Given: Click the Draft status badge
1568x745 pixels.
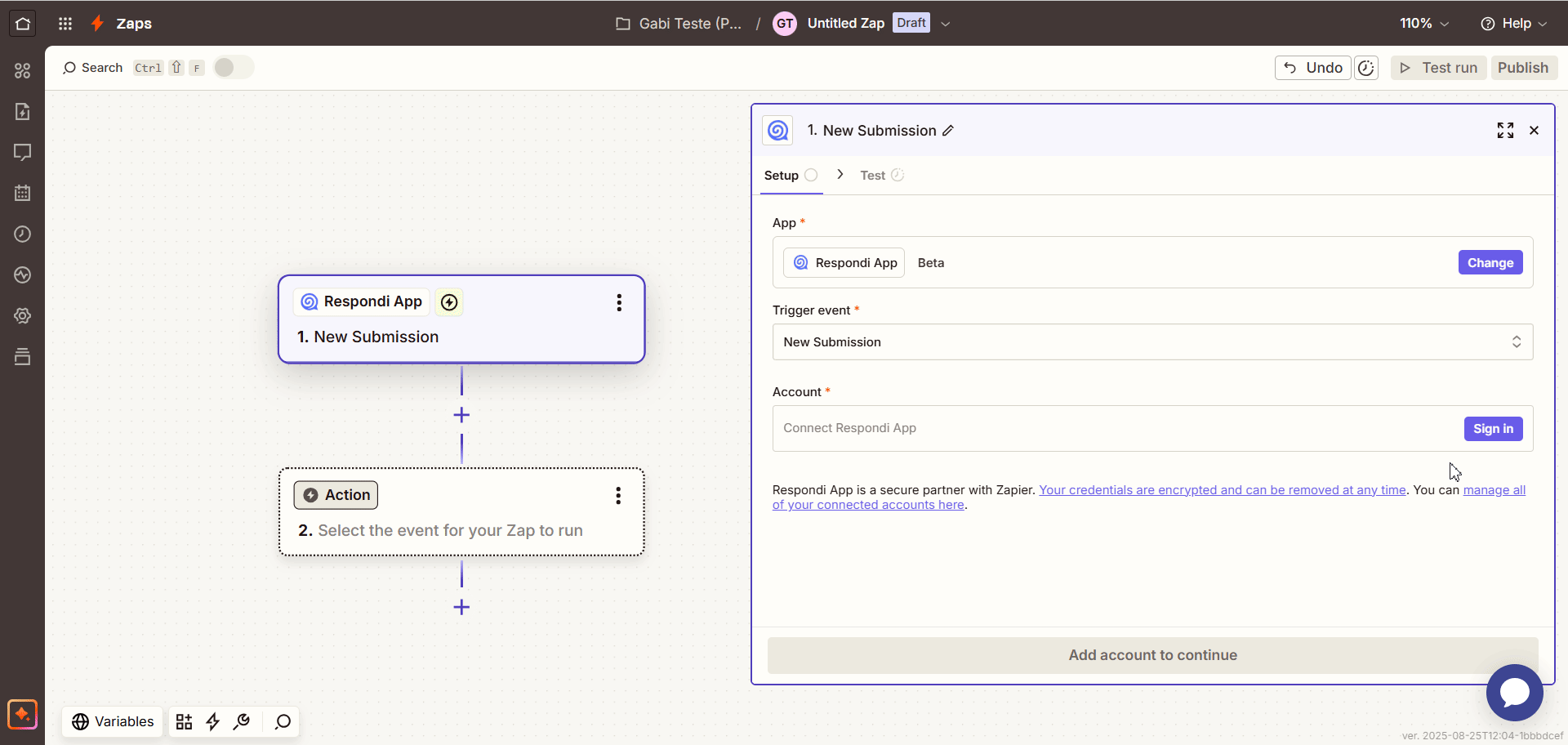Looking at the screenshot, I should [x=911, y=23].
